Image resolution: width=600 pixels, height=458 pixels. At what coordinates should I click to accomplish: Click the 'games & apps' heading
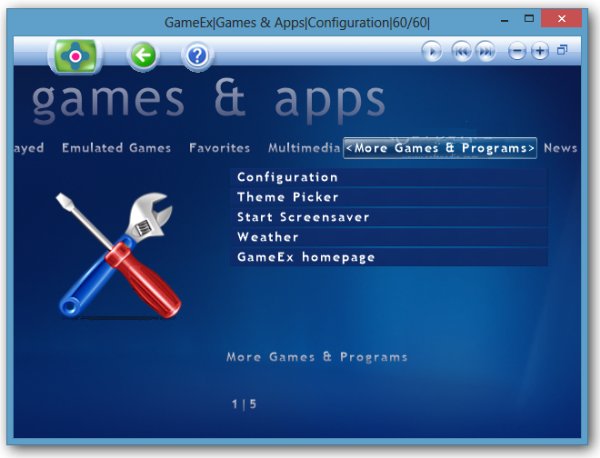(x=208, y=100)
